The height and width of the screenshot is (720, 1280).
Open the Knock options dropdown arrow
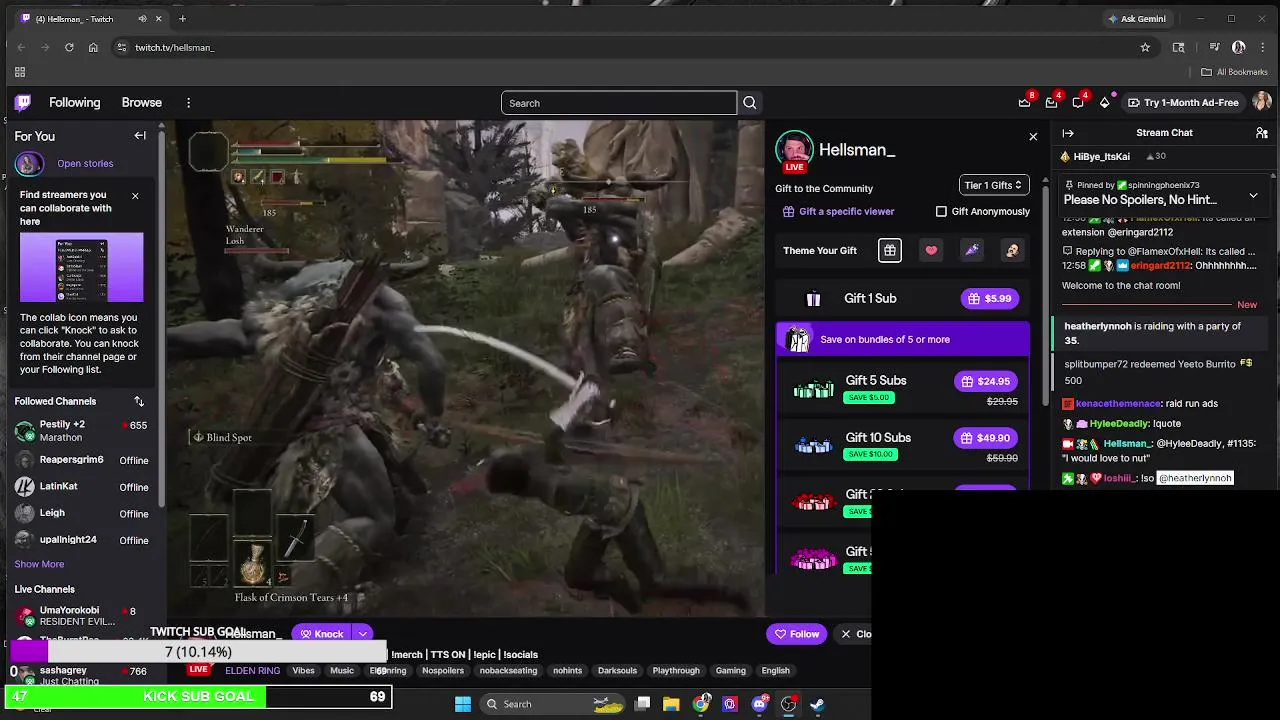362,633
